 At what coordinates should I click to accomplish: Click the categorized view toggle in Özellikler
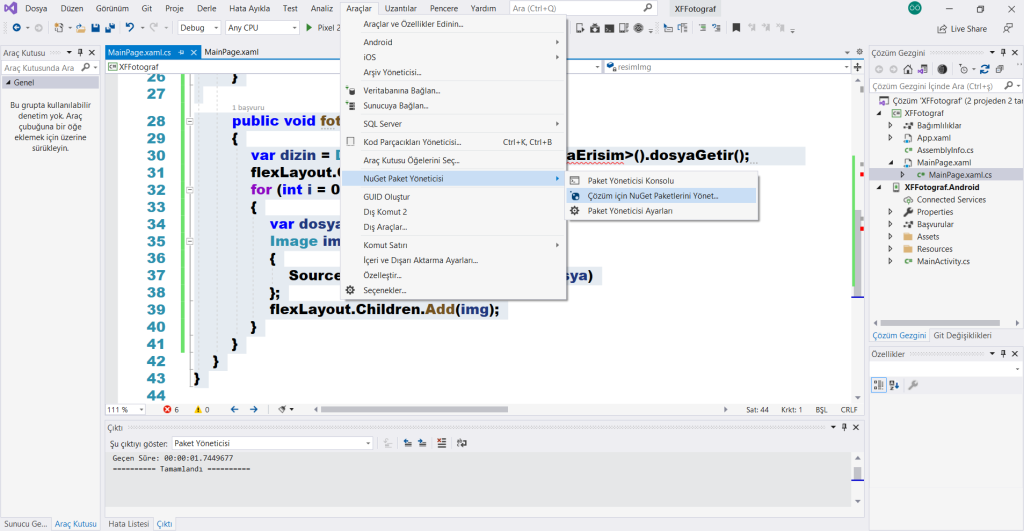879,385
